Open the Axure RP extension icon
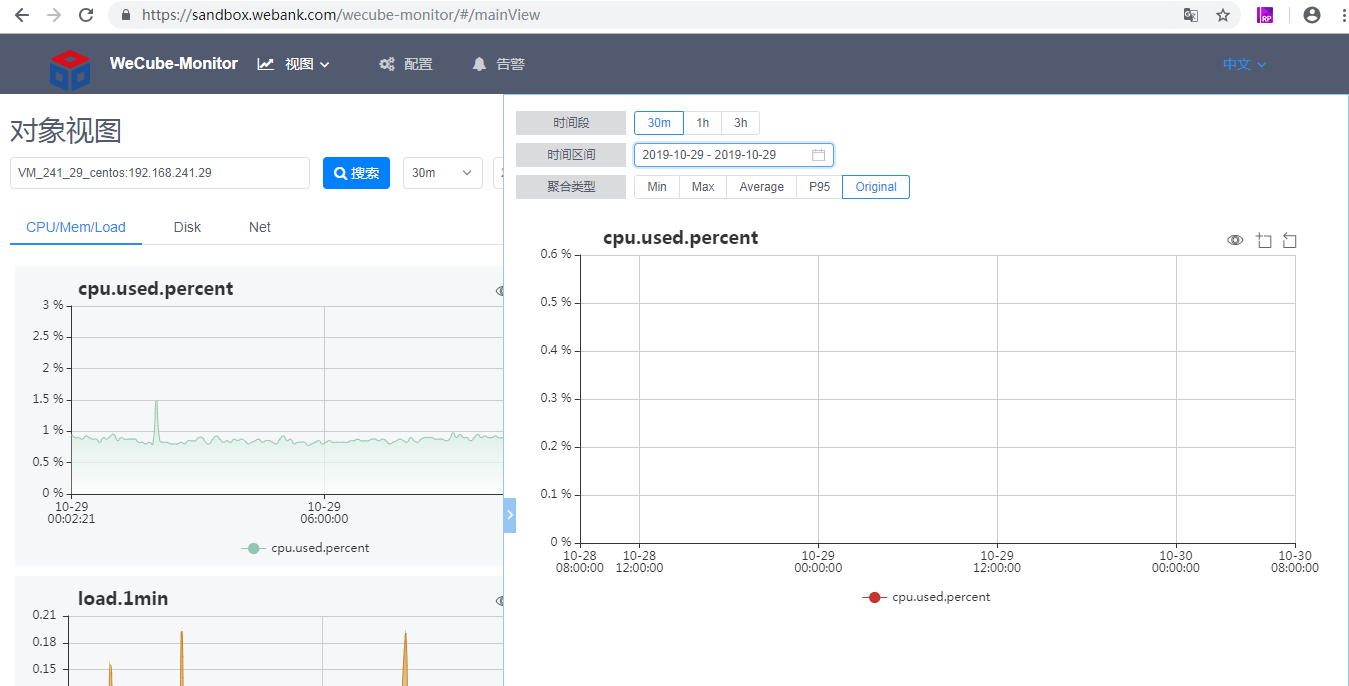Screen dimensions: 1349x686 pos(1265,15)
